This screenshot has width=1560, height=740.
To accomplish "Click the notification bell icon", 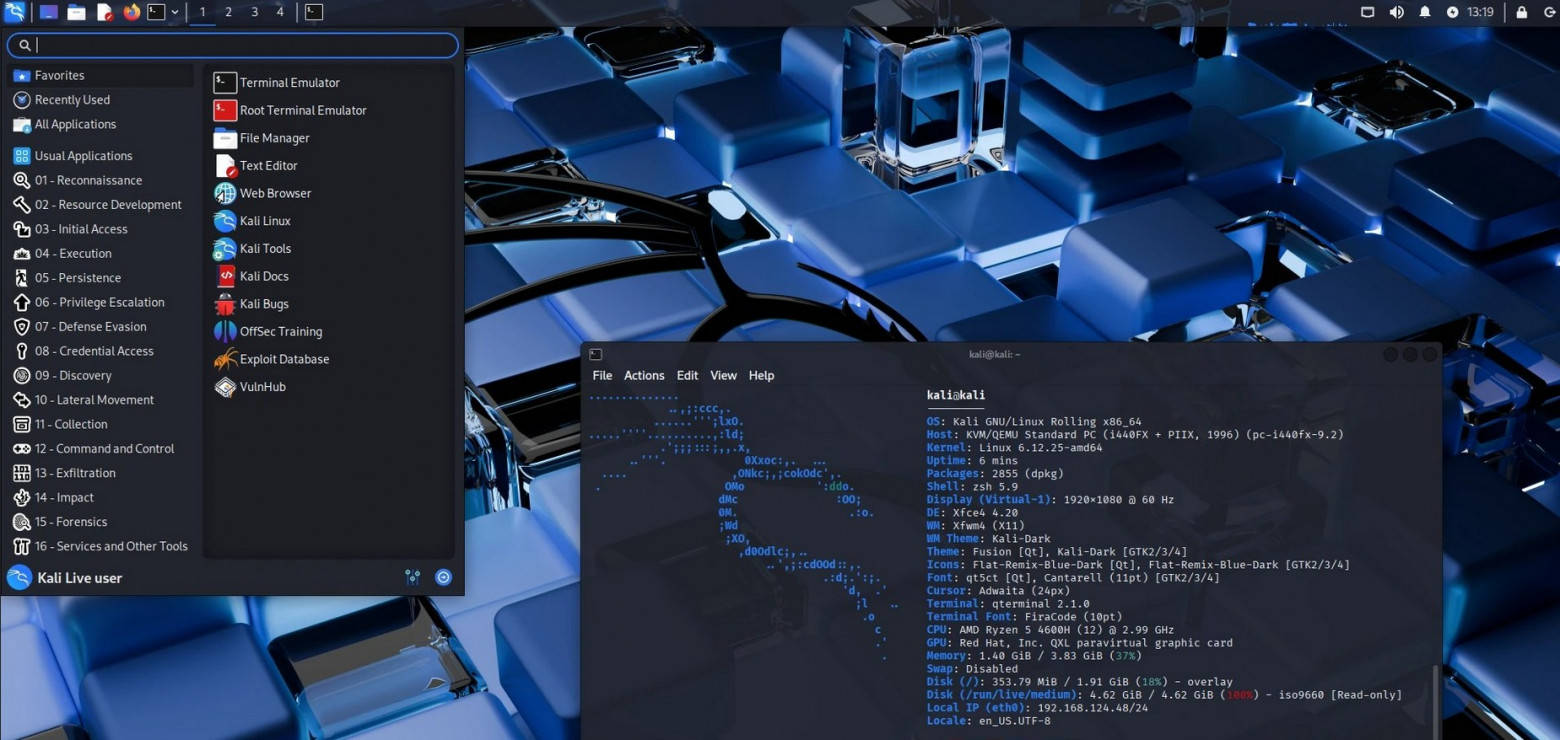I will pyautogui.click(x=1425, y=12).
